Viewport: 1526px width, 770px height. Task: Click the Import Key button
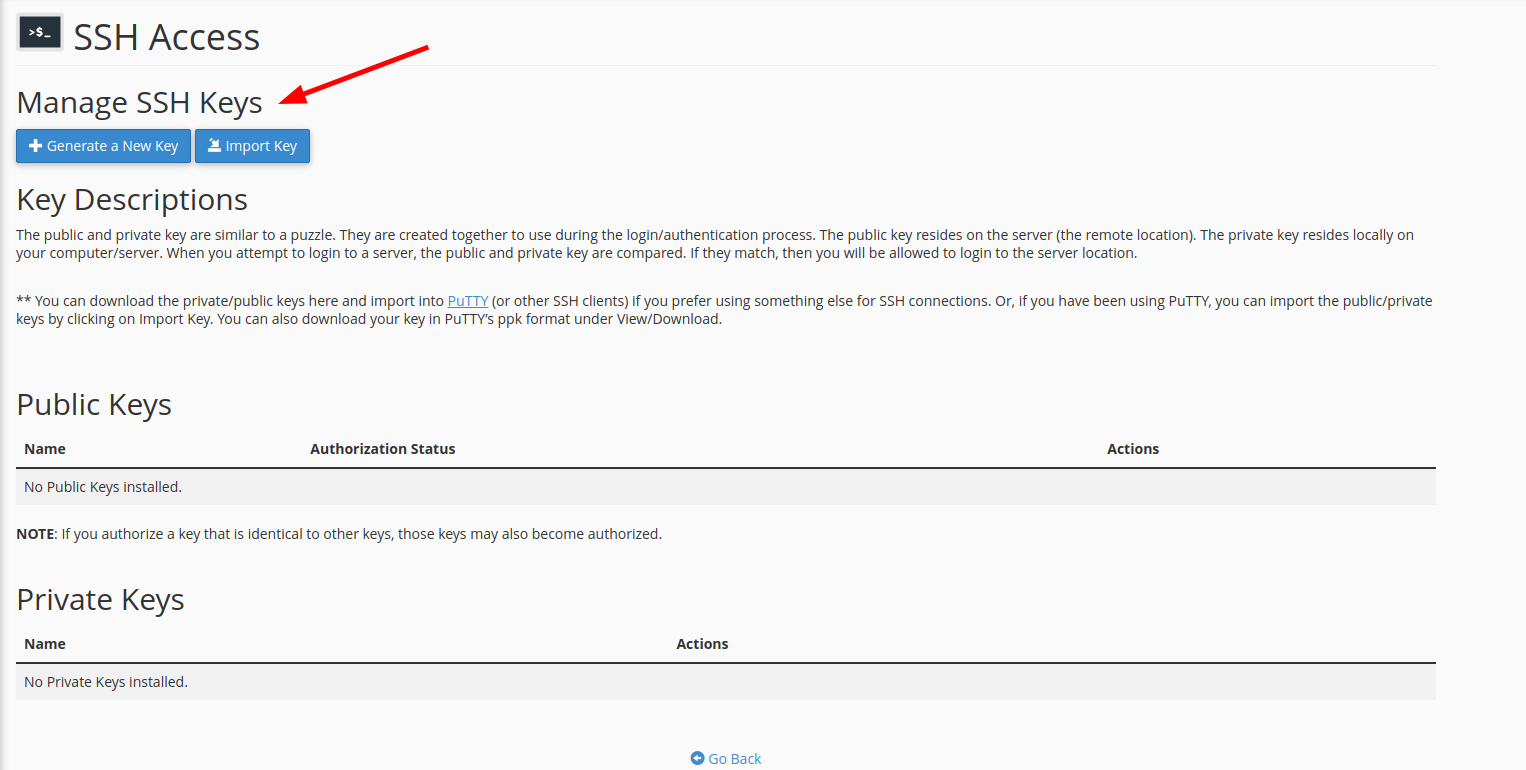click(252, 146)
